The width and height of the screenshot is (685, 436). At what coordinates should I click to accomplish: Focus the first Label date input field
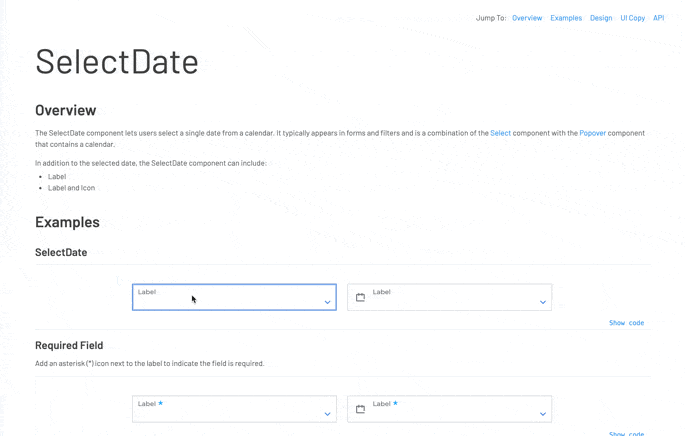(x=234, y=298)
